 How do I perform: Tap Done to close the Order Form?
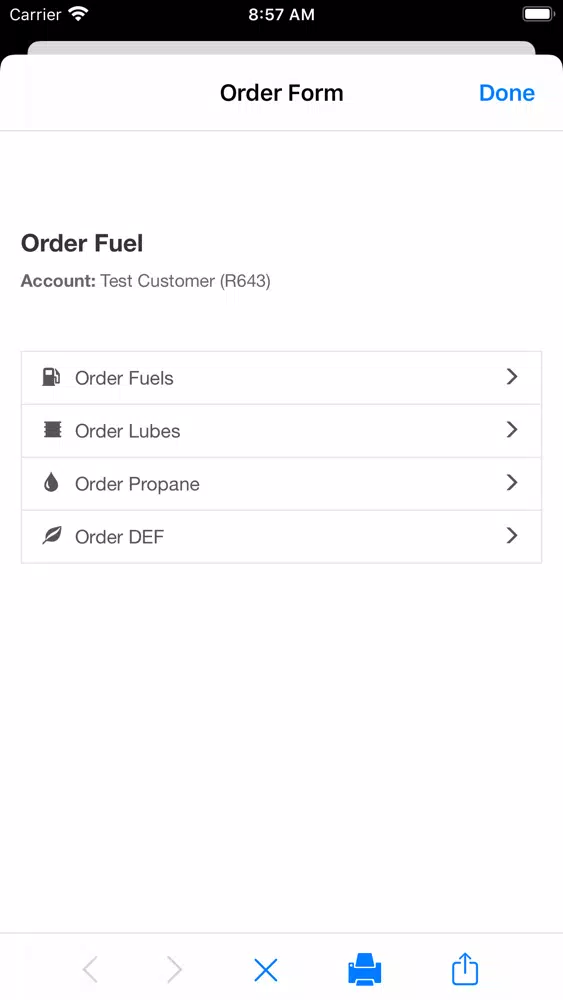coord(507,93)
